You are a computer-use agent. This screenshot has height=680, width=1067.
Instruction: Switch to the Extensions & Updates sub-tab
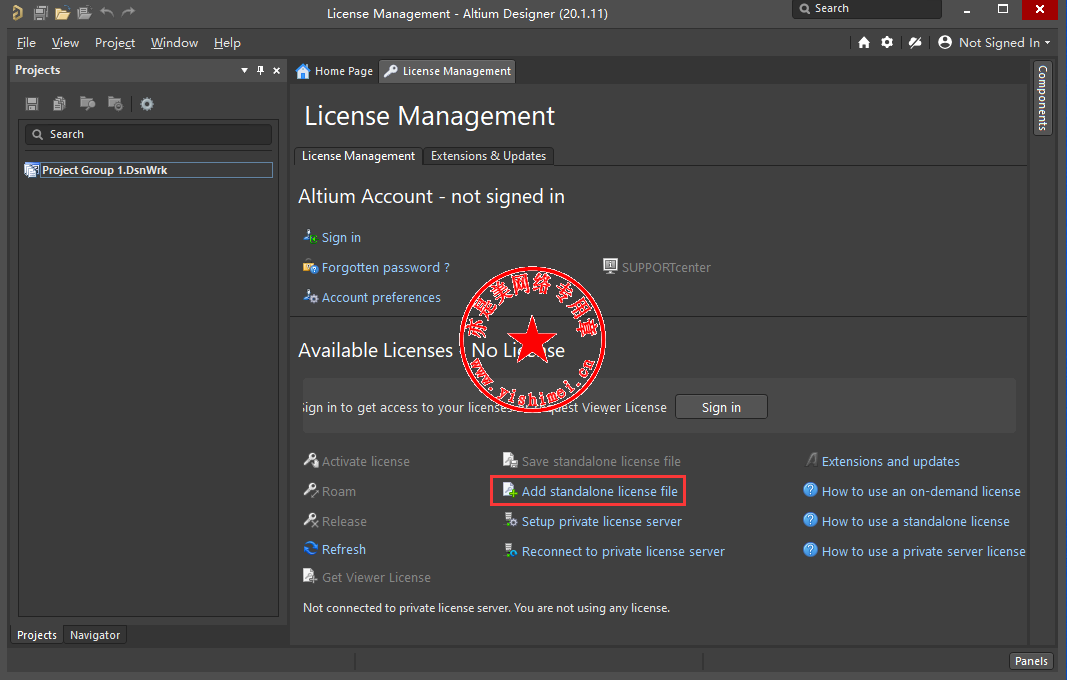click(x=489, y=156)
